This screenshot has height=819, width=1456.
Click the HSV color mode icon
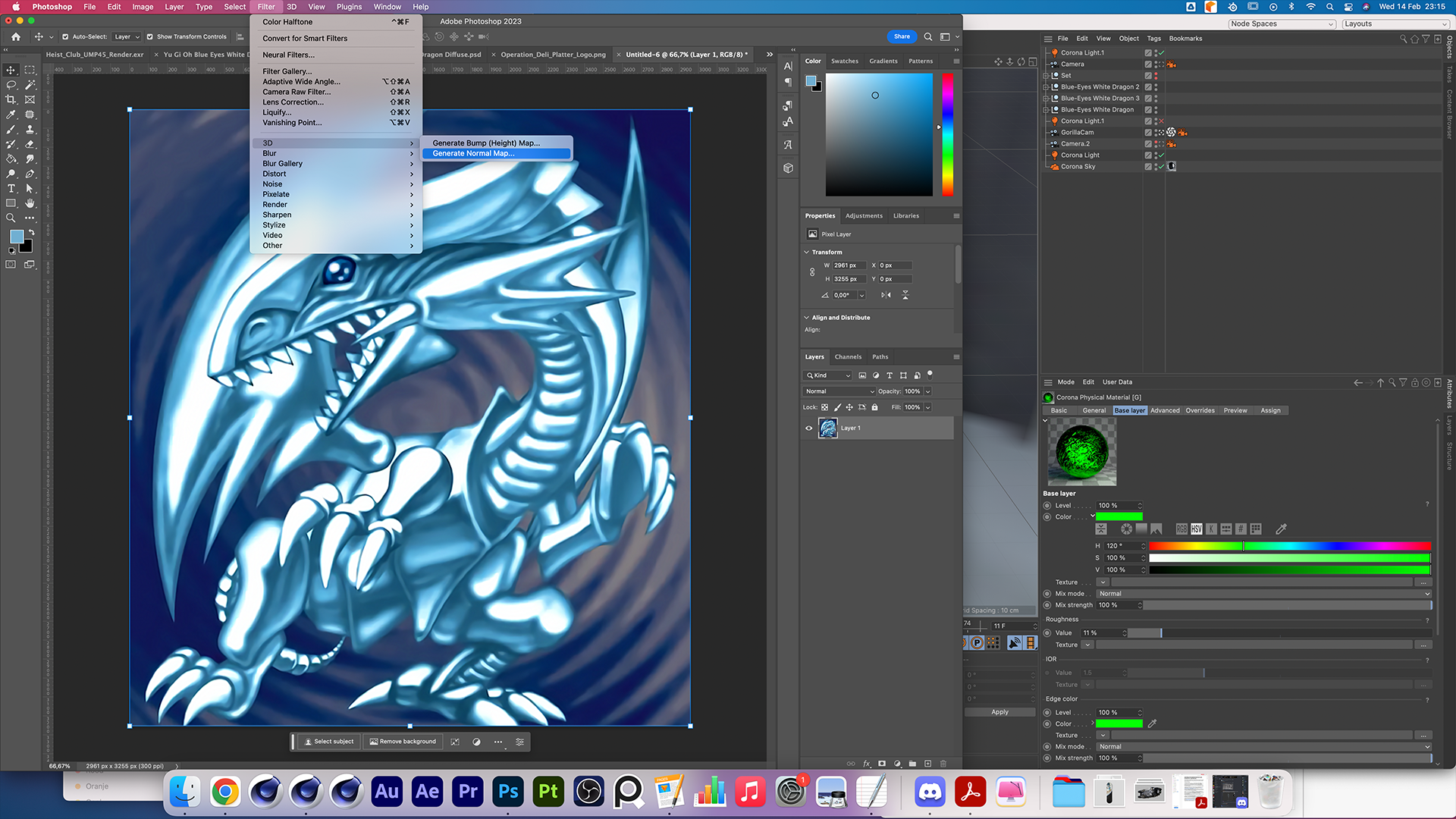point(1196,529)
